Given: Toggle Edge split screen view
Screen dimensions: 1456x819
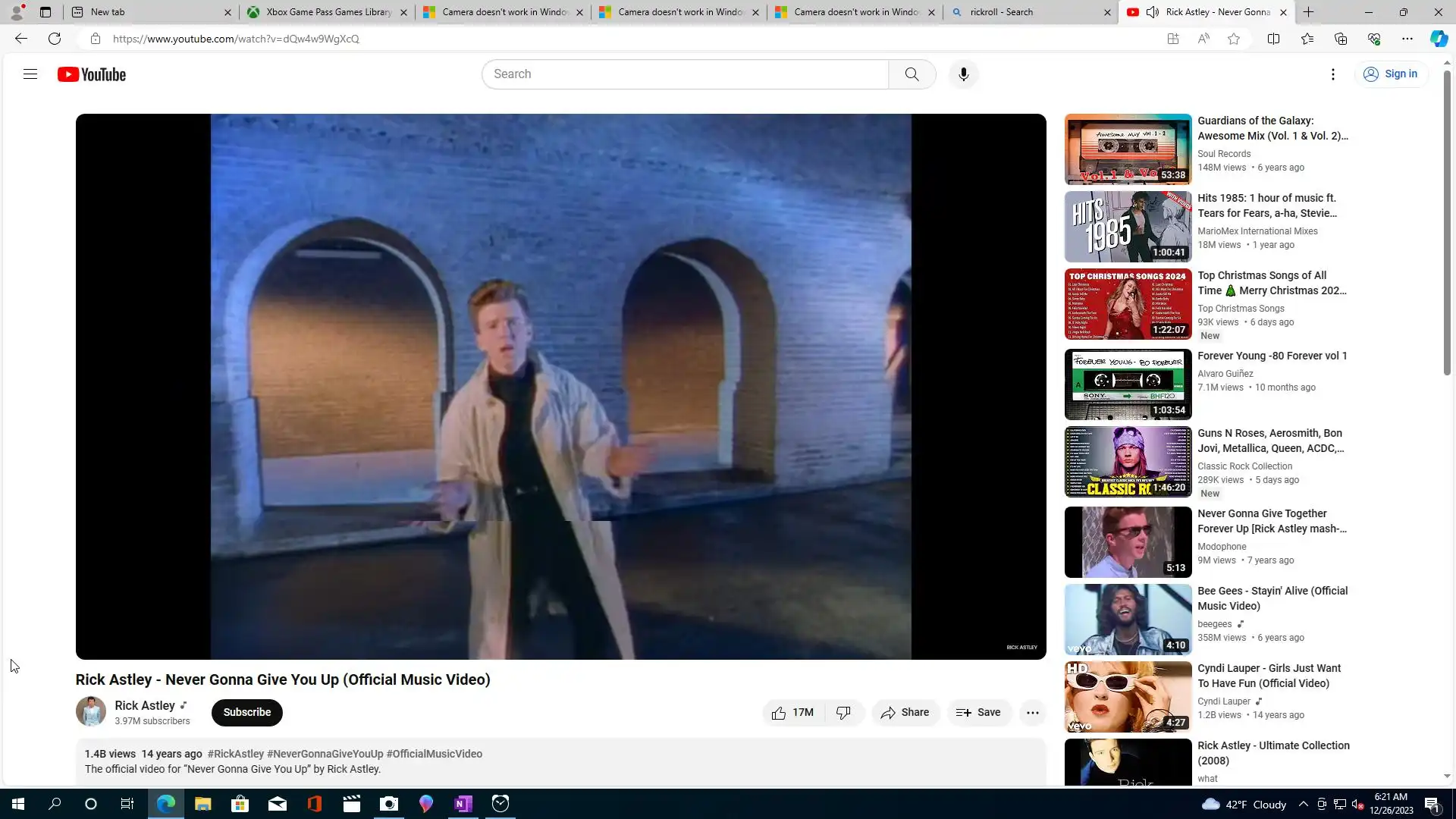Looking at the screenshot, I should (1273, 39).
